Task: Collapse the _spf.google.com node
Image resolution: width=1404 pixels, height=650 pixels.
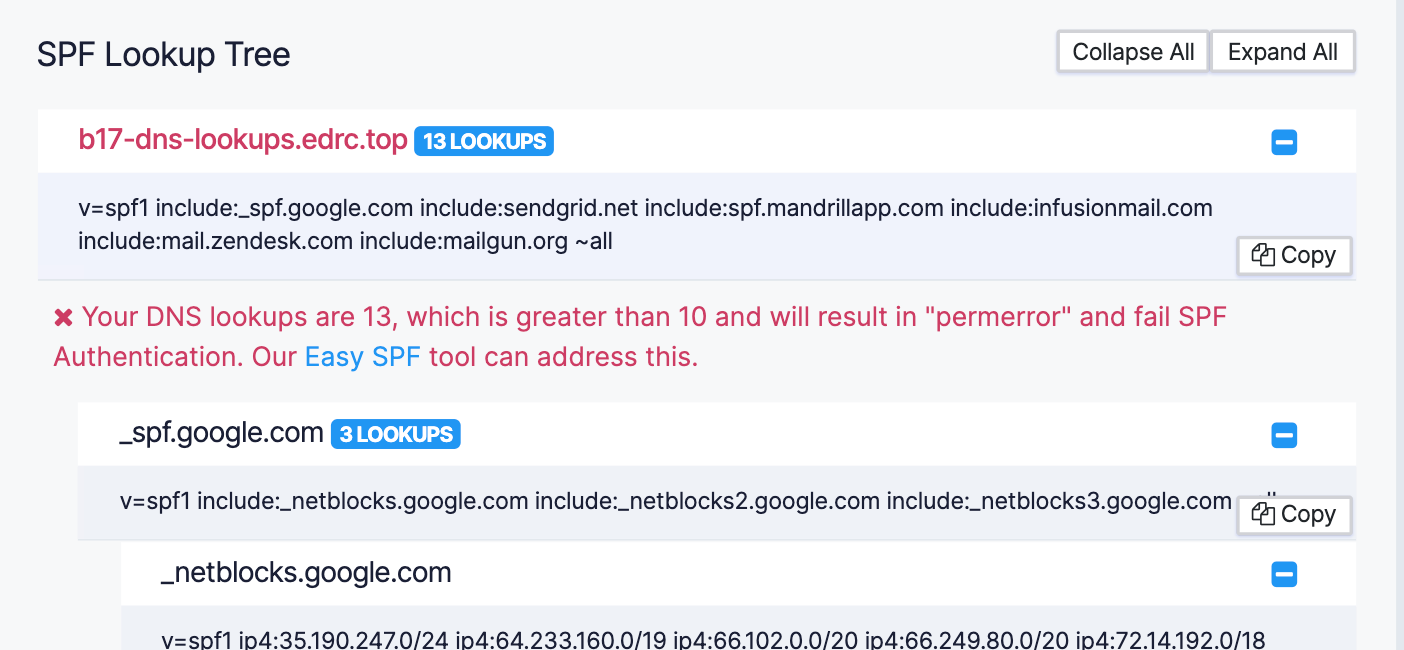Action: click(1284, 435)
